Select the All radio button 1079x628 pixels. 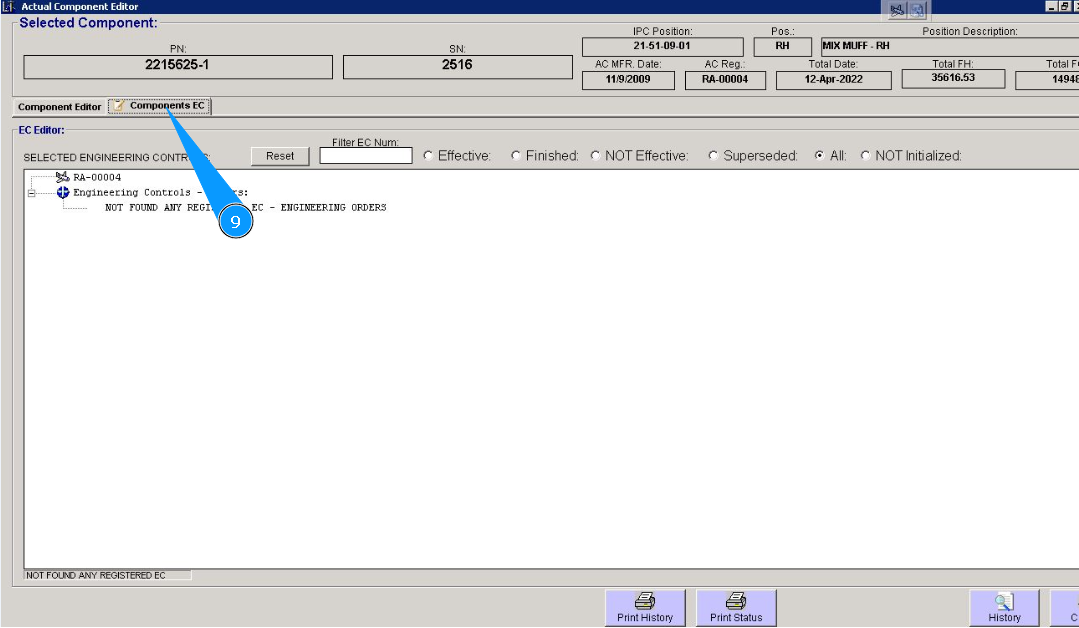pyautogui.click(x=819, y=155)
